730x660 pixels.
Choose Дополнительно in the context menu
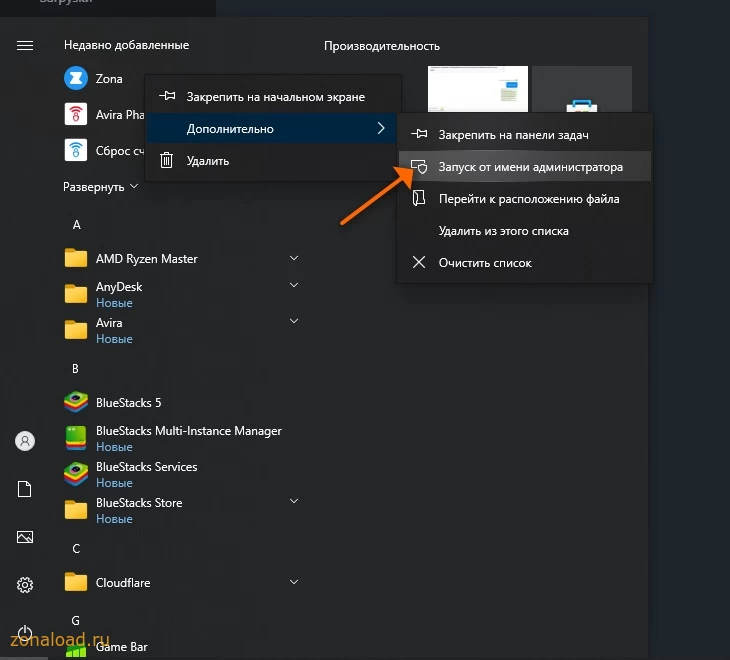click(273, 128)
